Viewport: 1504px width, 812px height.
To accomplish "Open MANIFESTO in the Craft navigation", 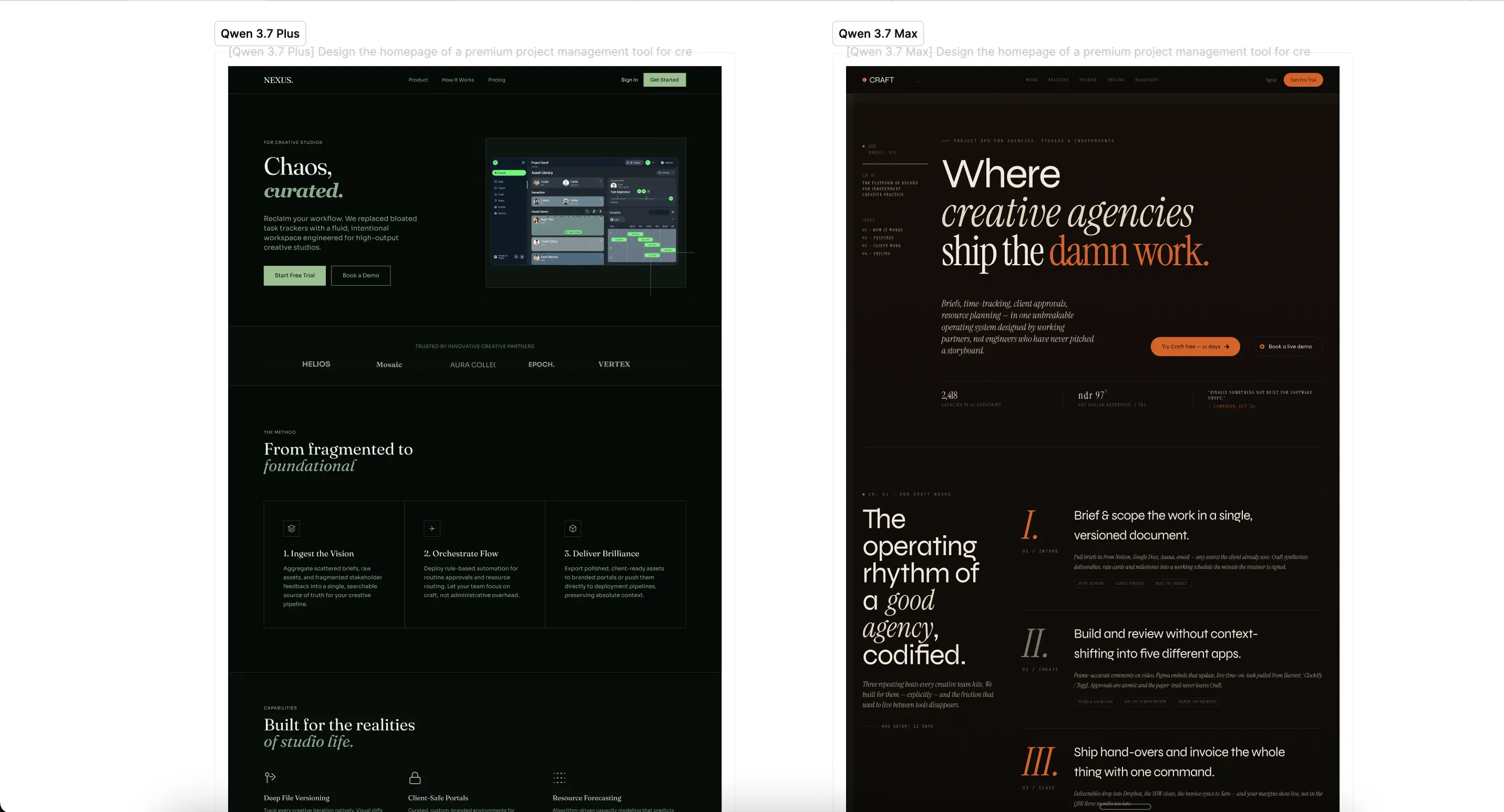I will coord(1147,80).
